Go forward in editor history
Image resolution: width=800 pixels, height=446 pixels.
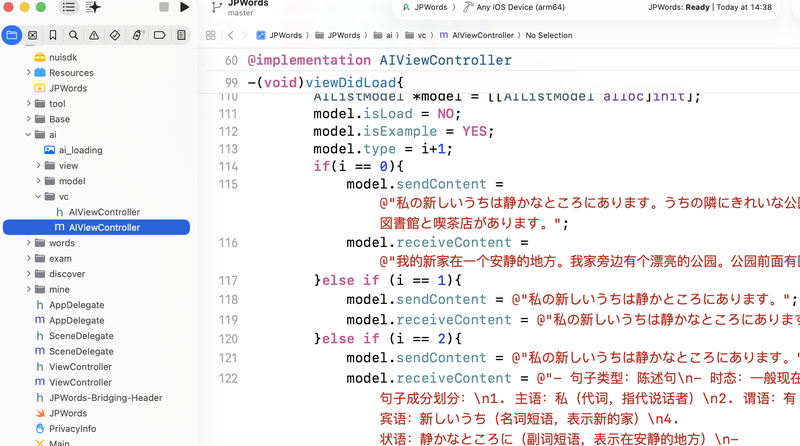tap(244, 35)
